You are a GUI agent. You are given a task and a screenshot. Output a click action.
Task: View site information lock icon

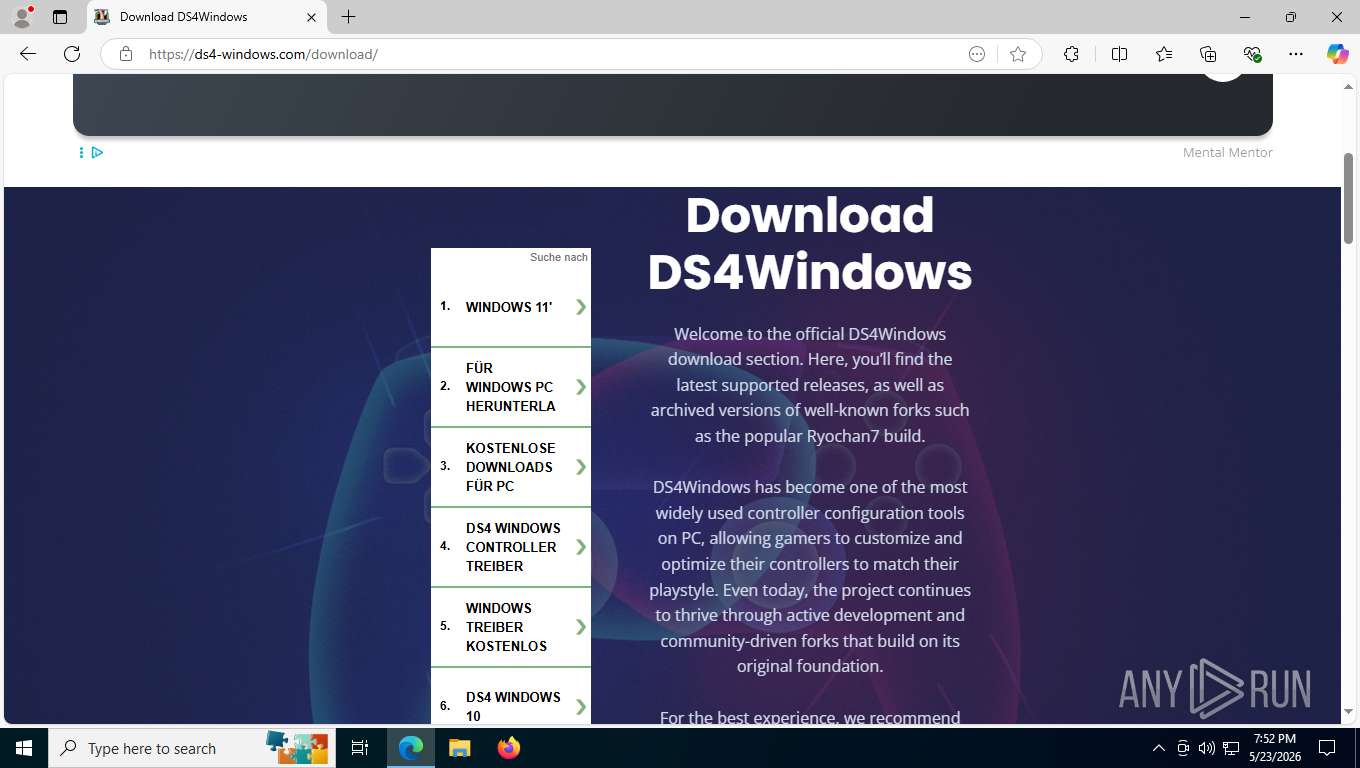[x=125, y=54]
